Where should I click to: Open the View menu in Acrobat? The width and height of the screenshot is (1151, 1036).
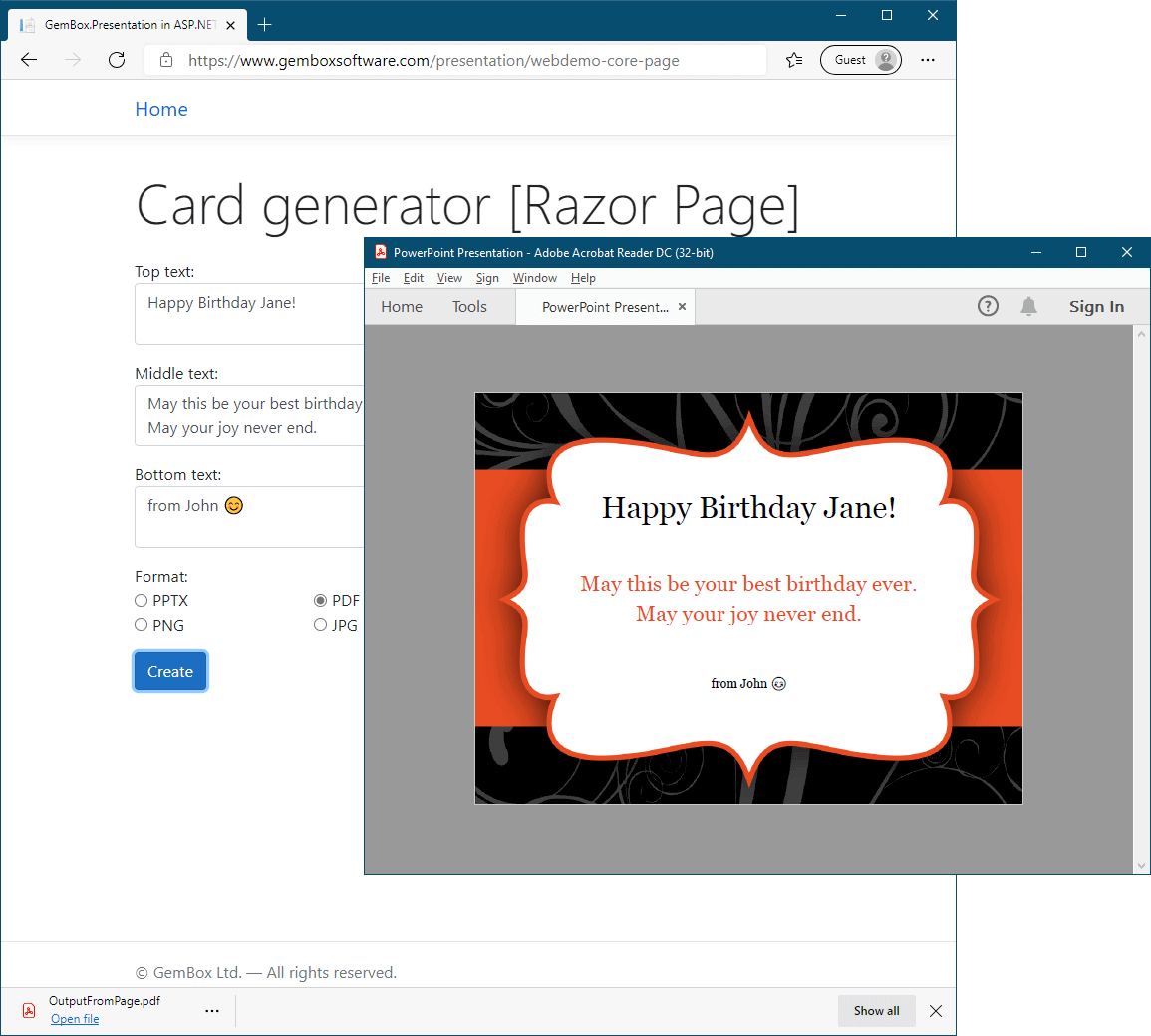[x=449, y=278]
